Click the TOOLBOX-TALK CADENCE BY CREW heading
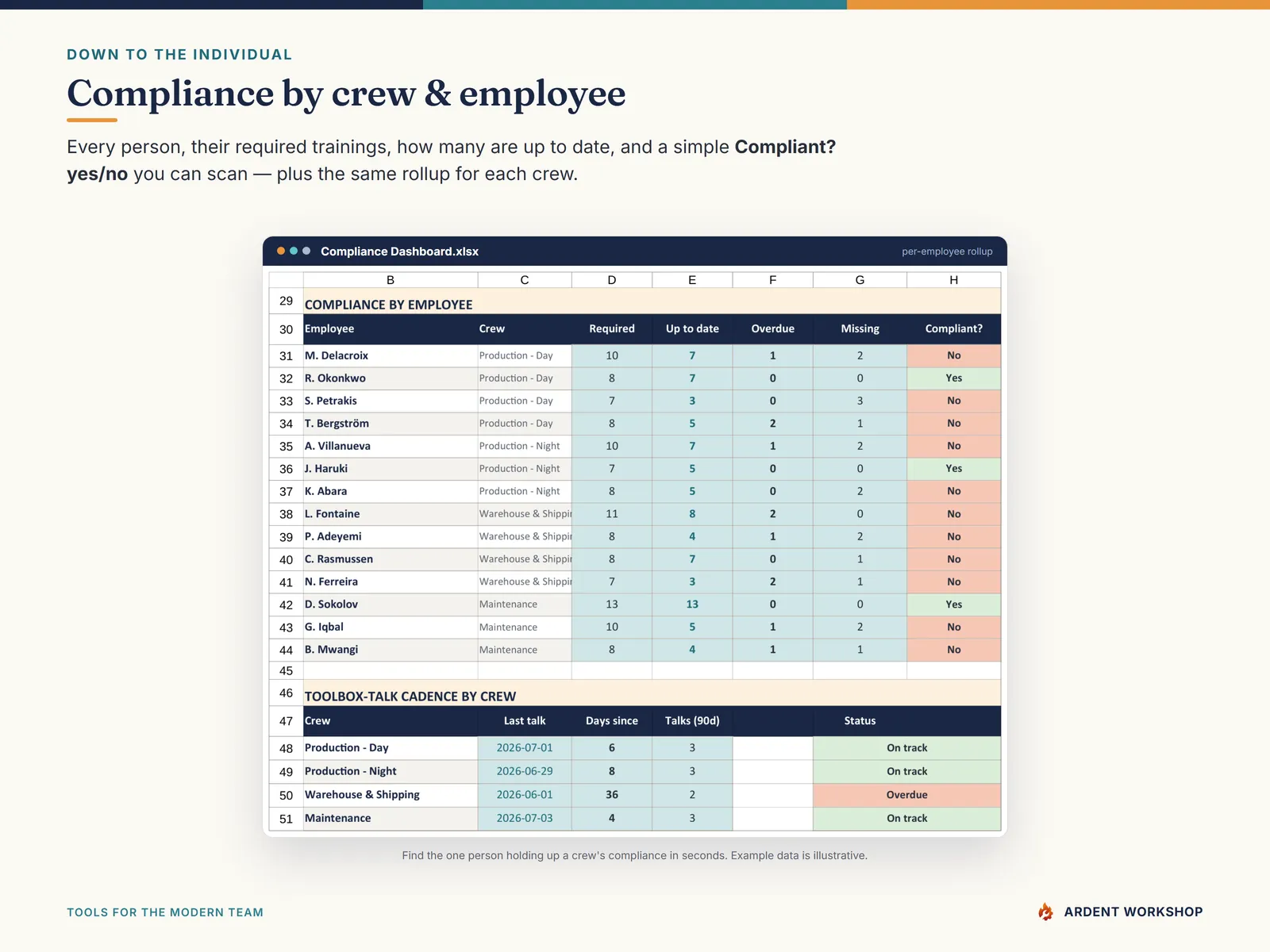The width and height of the screenshot is (1270, 952). coord(410,697)
